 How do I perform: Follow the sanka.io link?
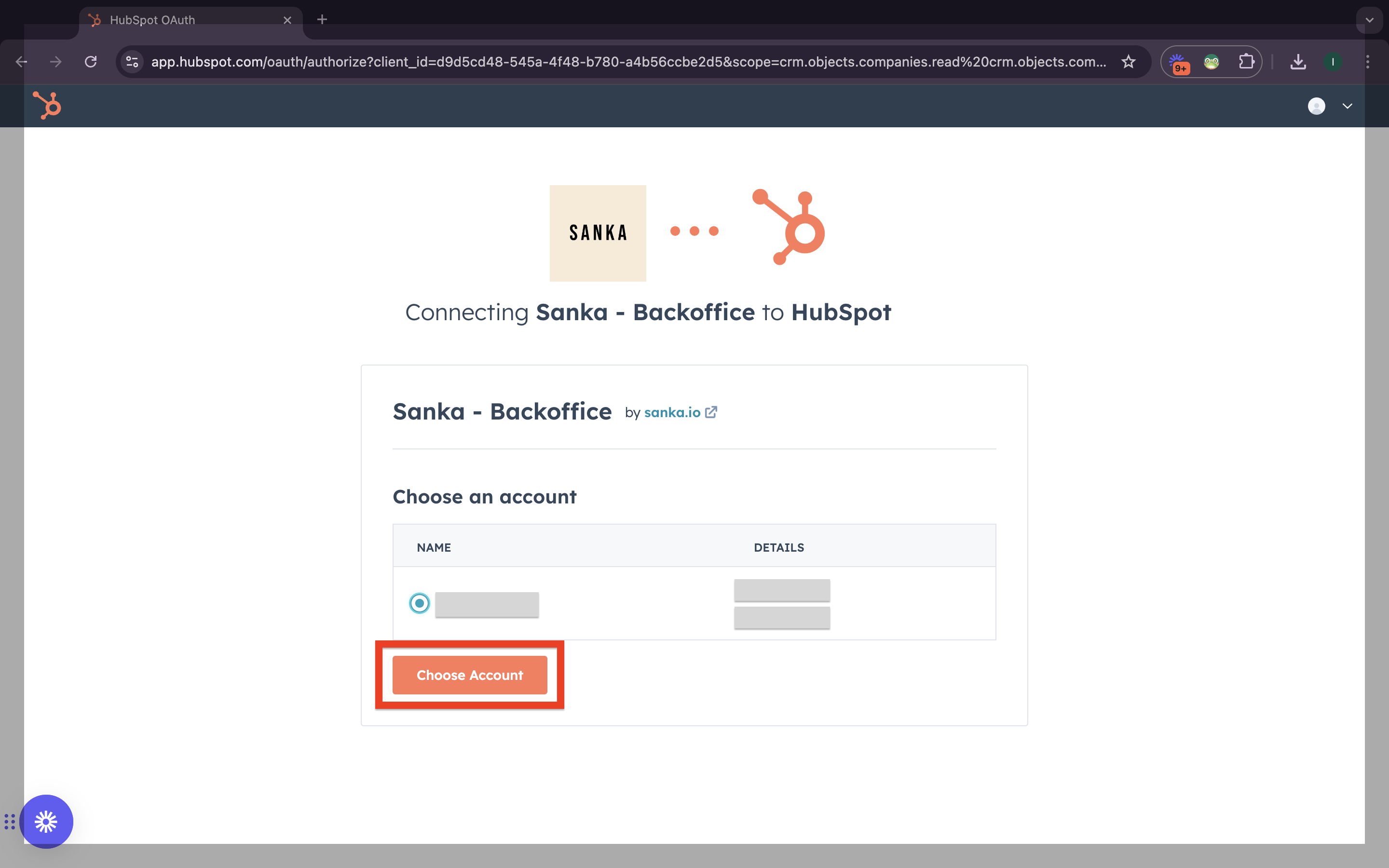(x=672, y=413)
